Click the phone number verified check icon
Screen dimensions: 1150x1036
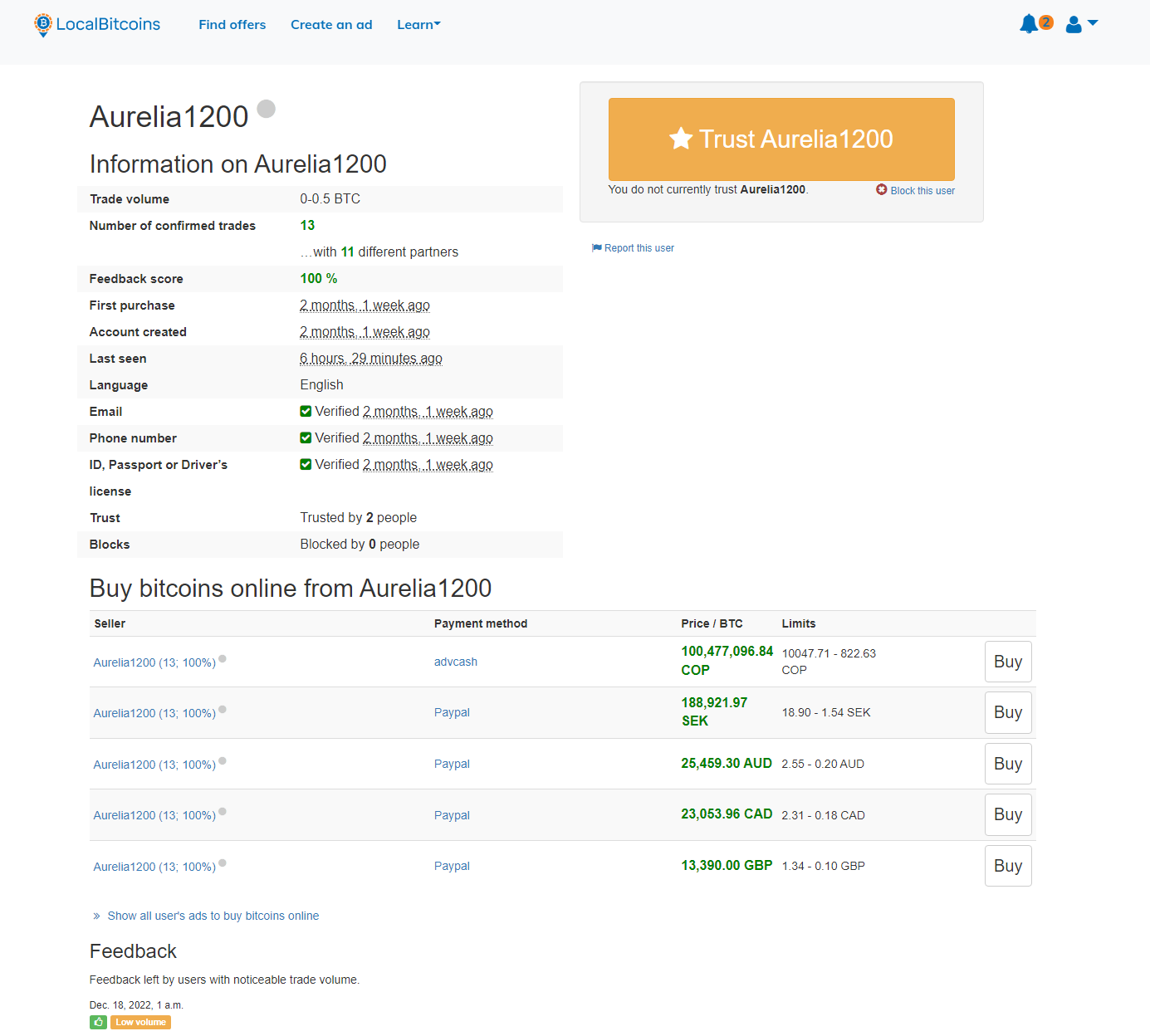306,438
